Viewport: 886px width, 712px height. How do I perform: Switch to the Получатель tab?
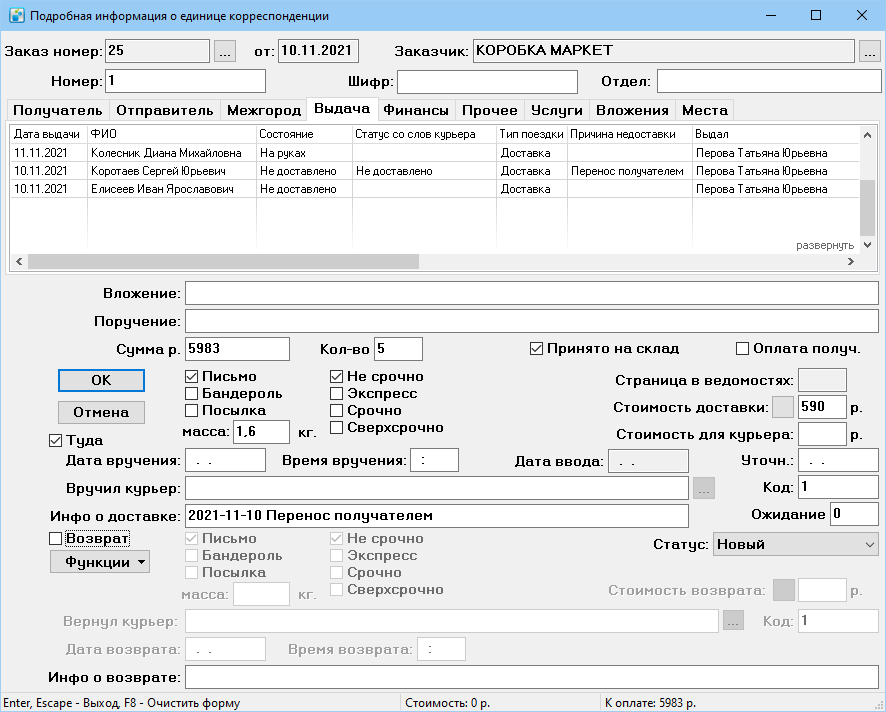pos(58,110)
